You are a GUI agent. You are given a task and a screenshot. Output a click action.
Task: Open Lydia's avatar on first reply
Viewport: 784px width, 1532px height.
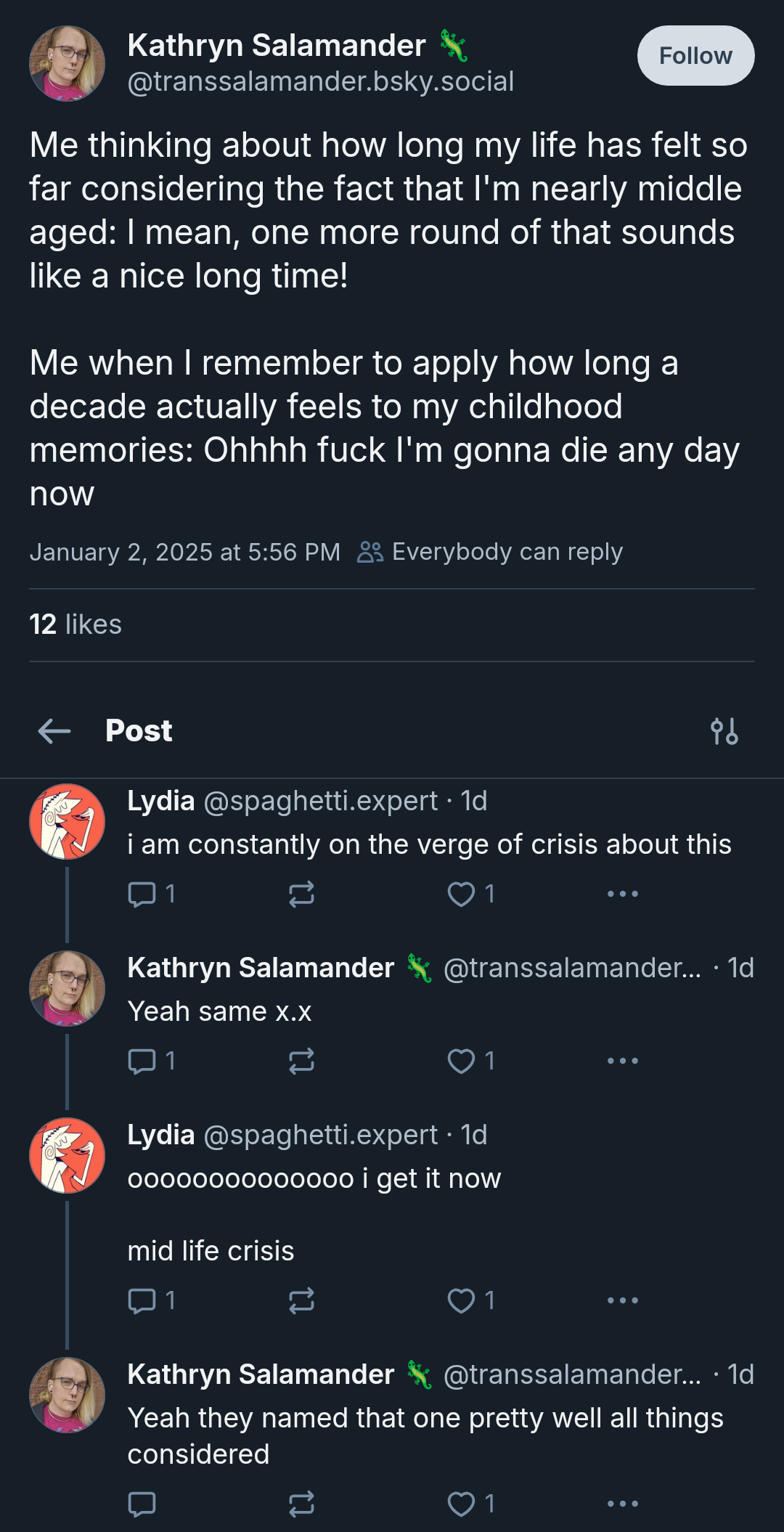pyautogui.click(x=67, y=821)
